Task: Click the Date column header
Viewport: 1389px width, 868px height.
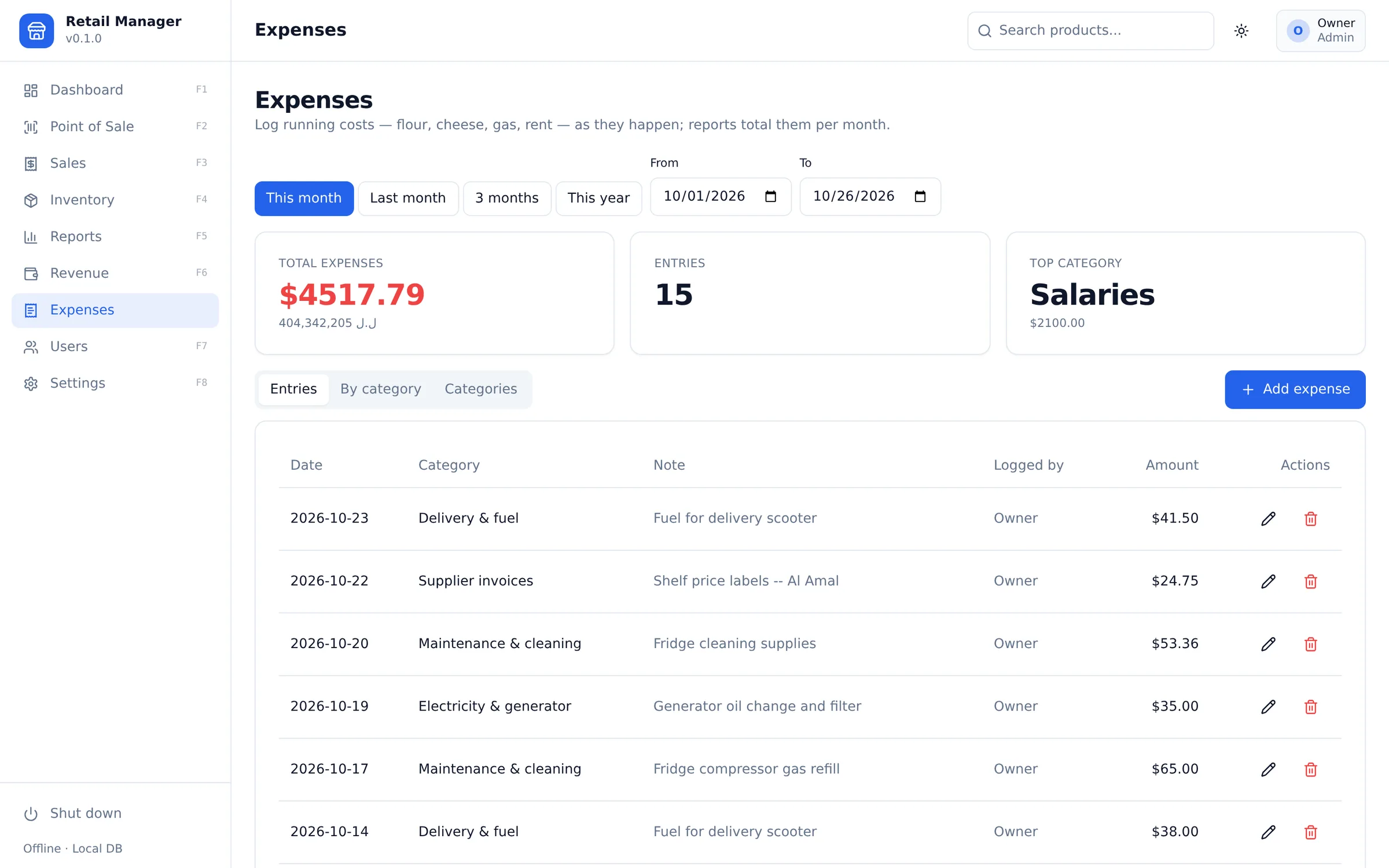Action: pyautogui.click(x=306, y=465)
